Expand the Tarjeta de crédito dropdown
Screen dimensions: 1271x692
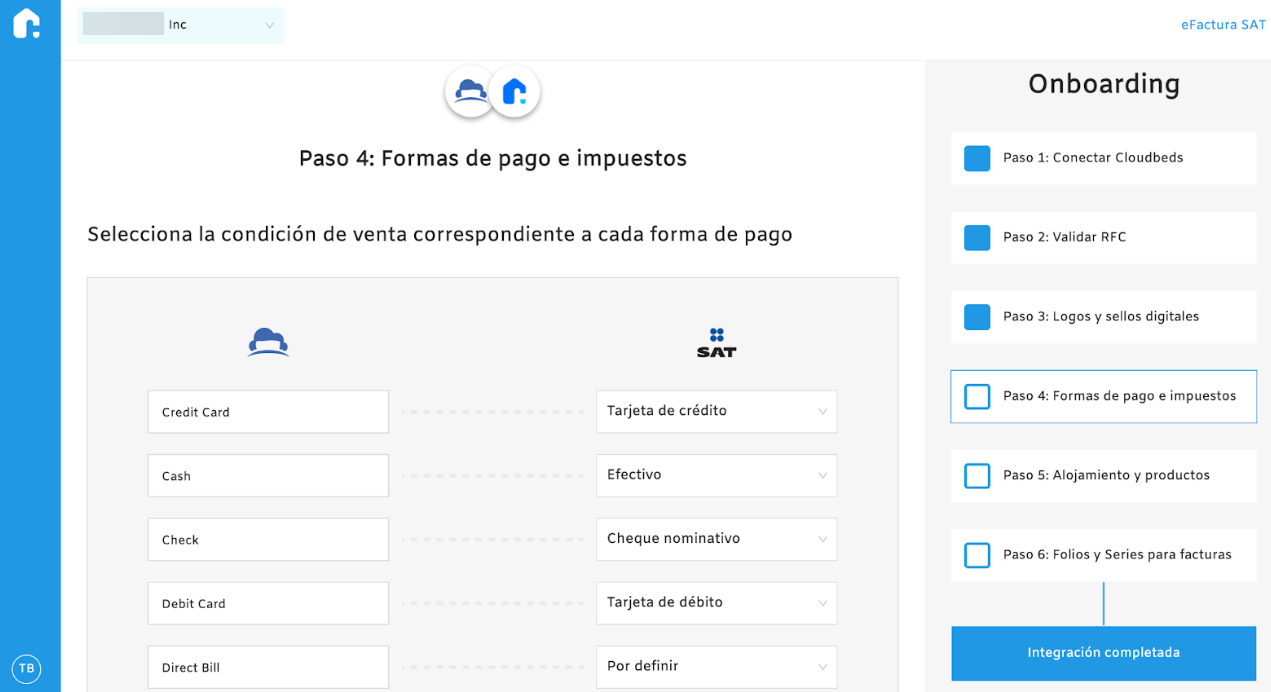[716, 411]
